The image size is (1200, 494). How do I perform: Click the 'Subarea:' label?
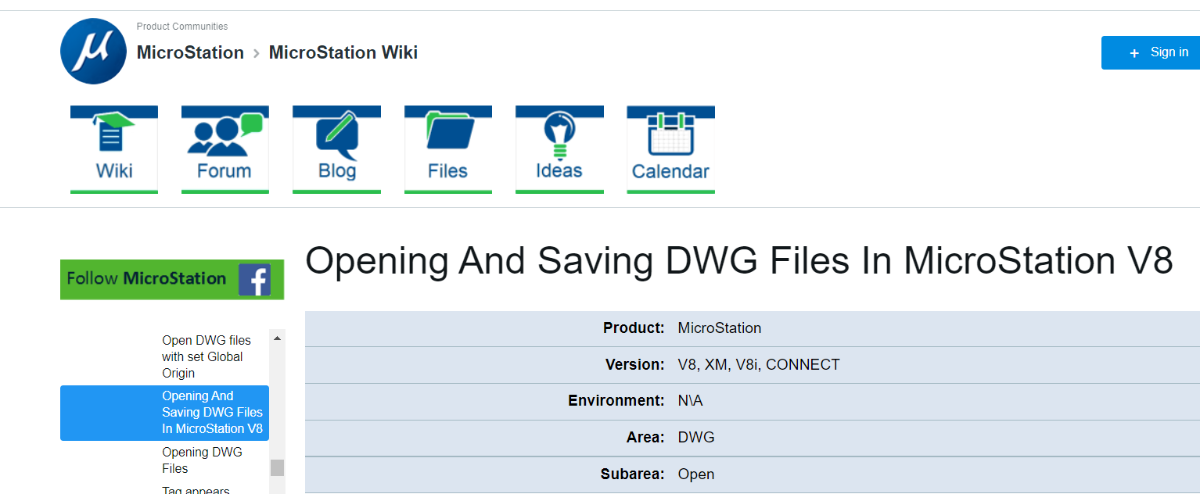pyautogui.click(x=632, y=474)
